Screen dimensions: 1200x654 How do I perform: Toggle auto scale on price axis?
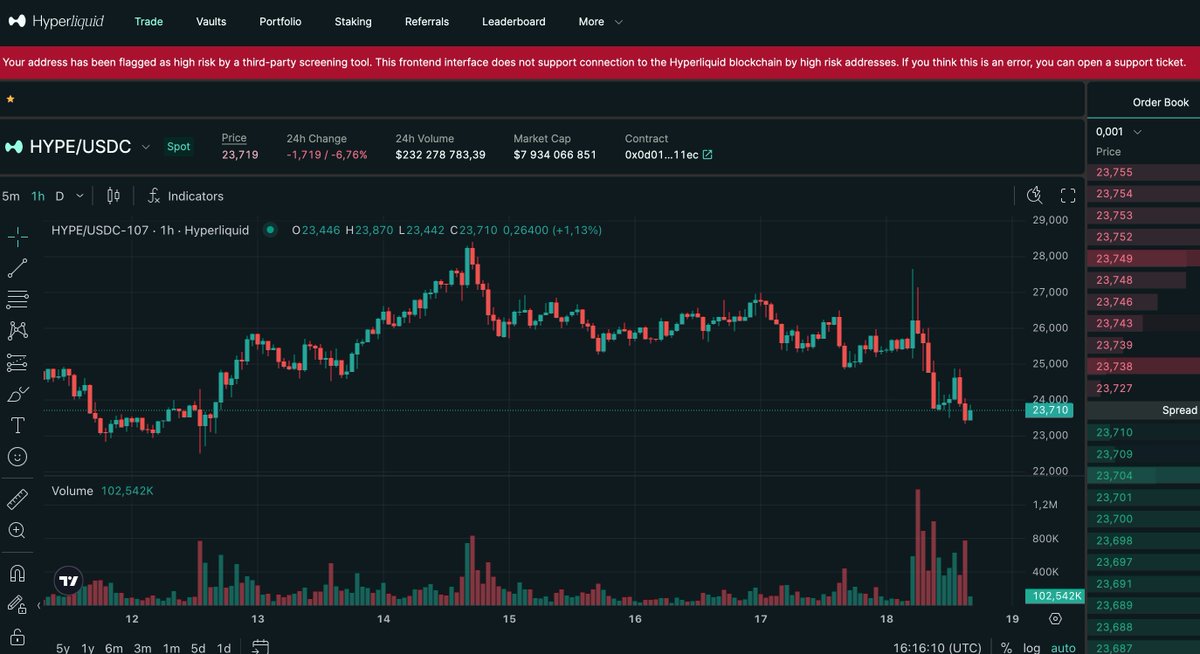click(x=1063, y=648)
